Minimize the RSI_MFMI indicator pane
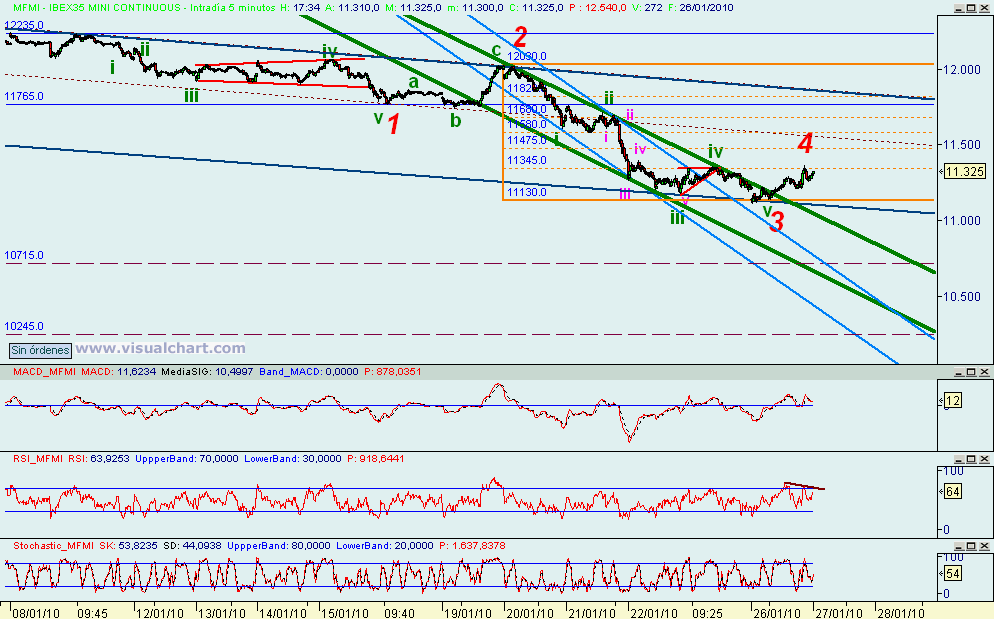 pyautogui.click(x=958, y=459)
